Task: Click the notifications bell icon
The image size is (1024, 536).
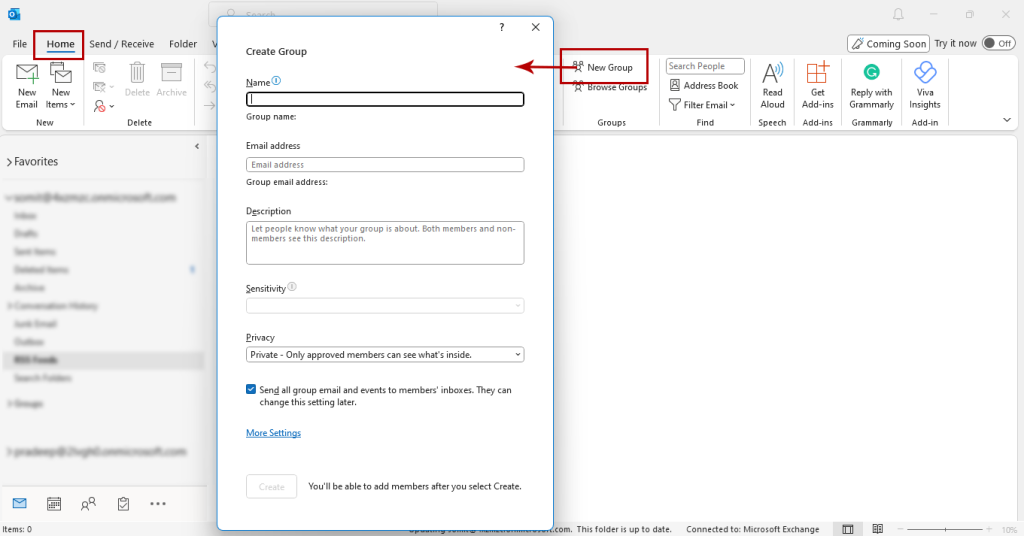Action: (x=899, y=14)
